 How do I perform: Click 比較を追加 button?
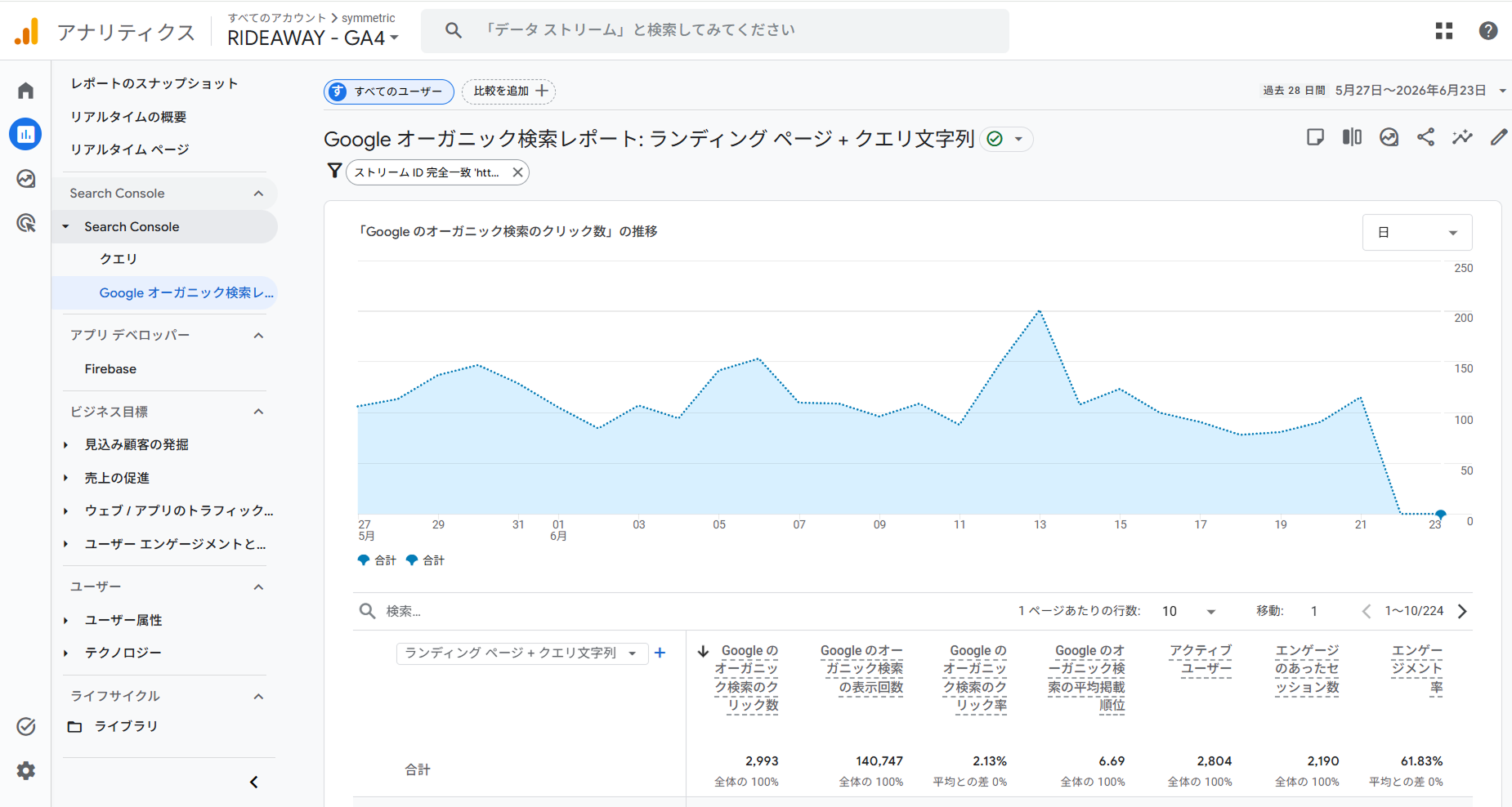click(x=508, y=91)
